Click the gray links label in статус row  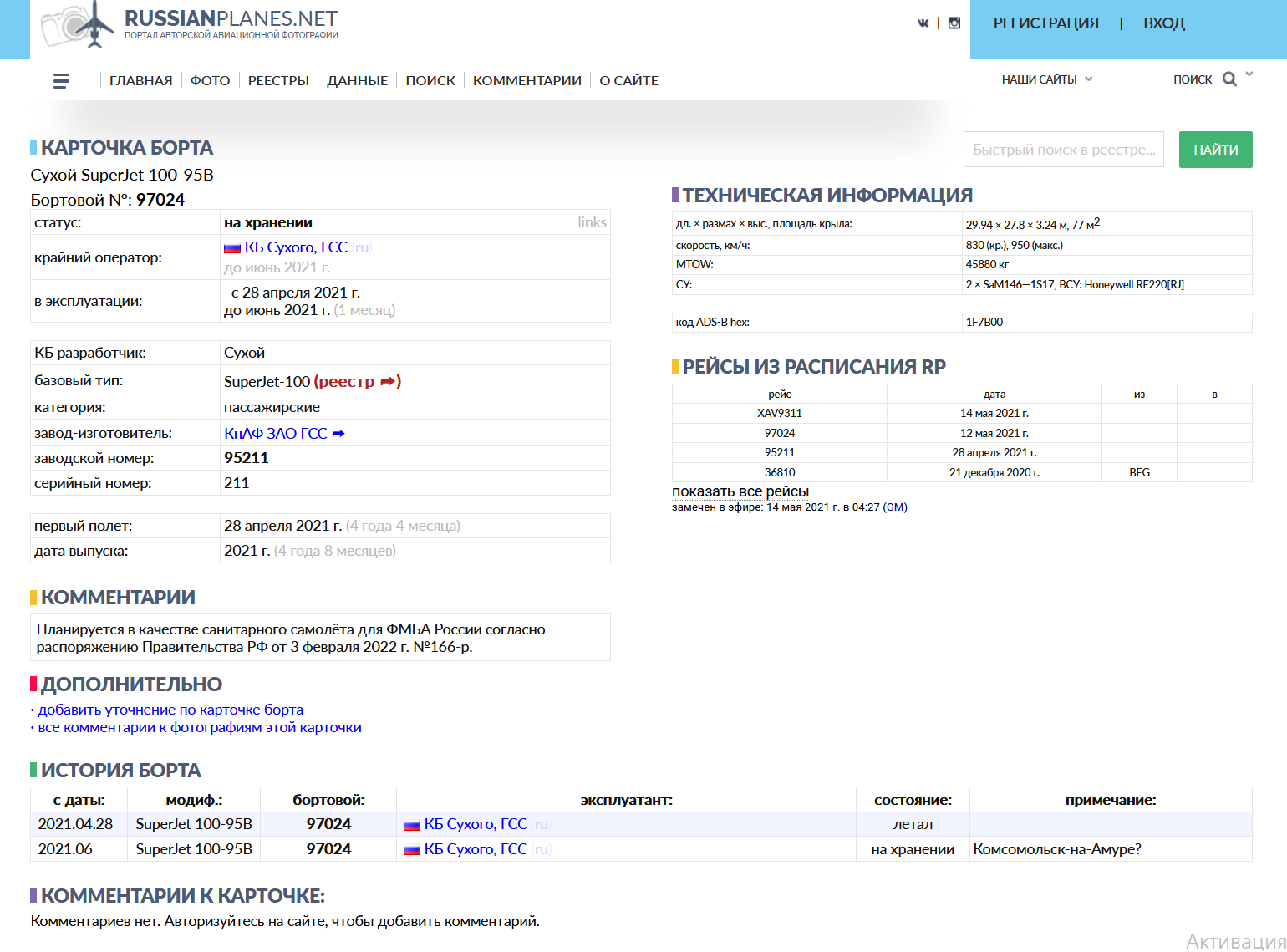592,222
